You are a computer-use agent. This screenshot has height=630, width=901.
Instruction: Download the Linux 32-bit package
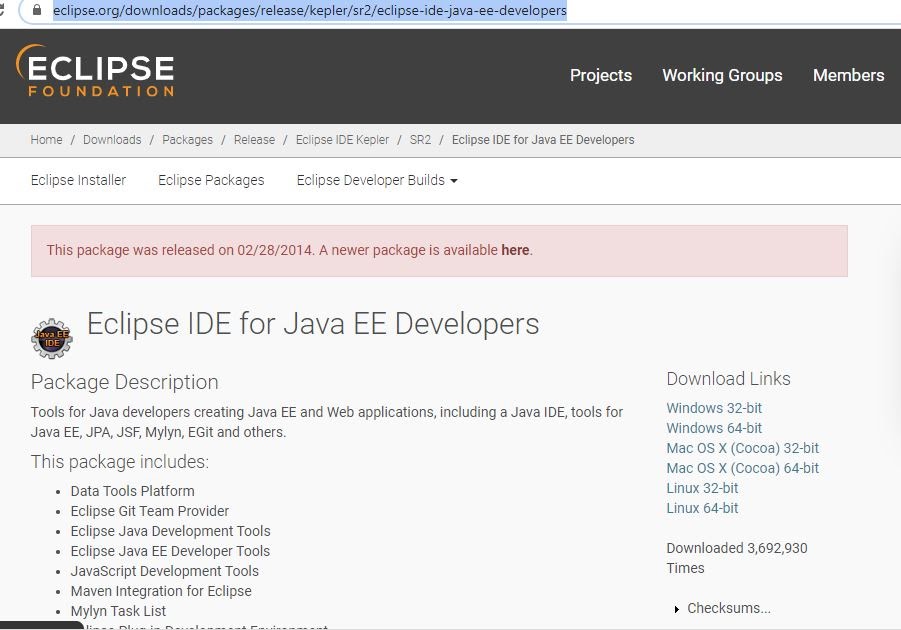(702, 488)
